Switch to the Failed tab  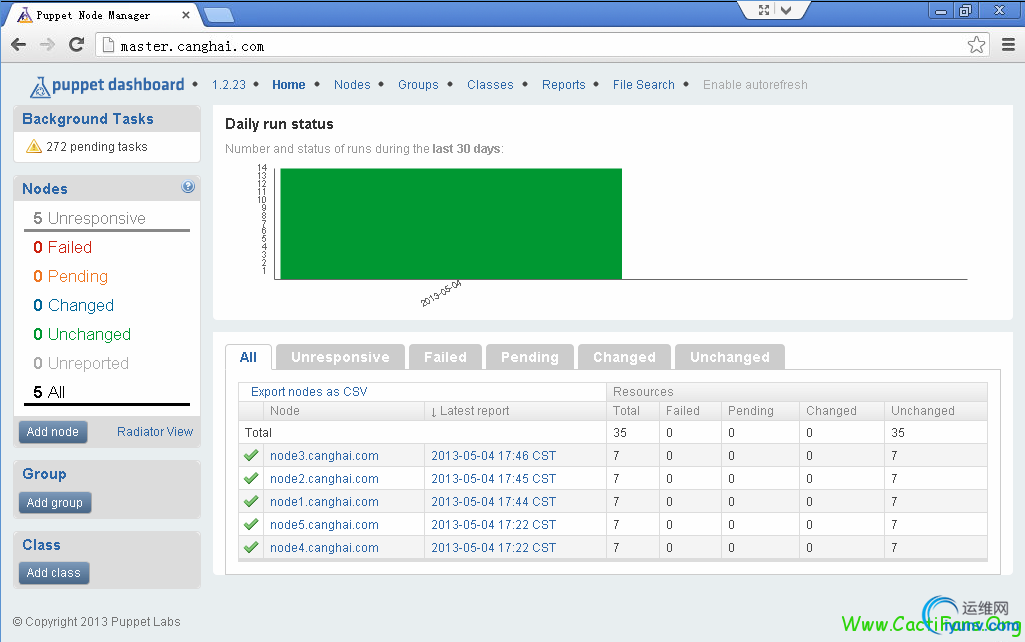click(445, 357)
